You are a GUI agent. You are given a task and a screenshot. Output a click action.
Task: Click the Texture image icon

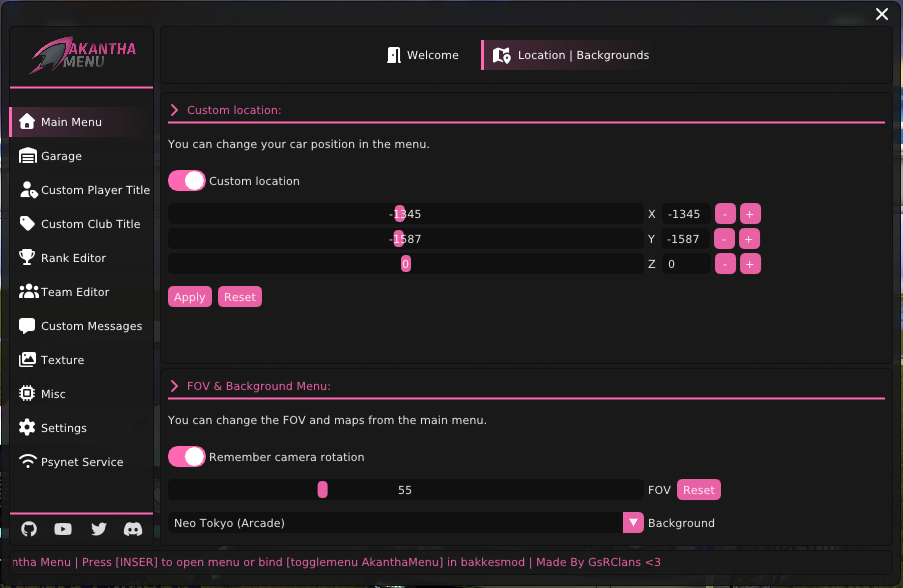pyautogui.click(x=27, y=360)
